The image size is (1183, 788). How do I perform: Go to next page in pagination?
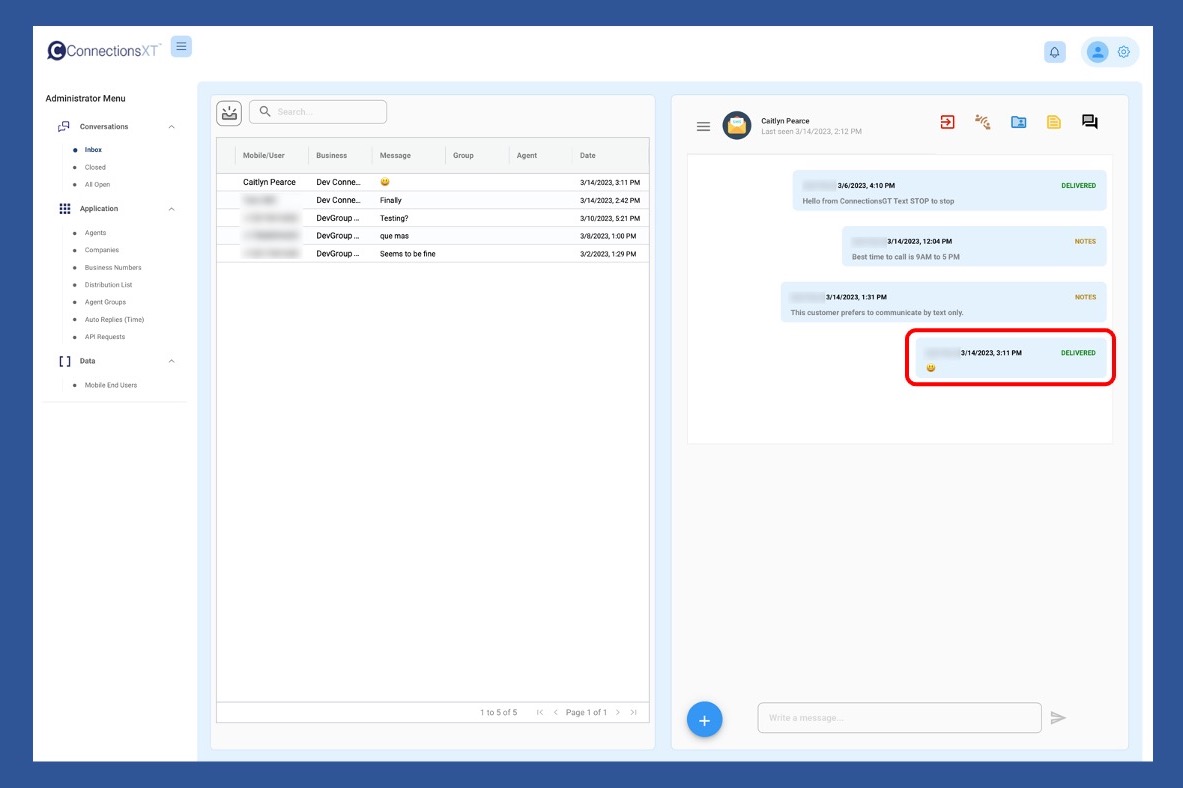pyautogui.click(x=618, y=712)
